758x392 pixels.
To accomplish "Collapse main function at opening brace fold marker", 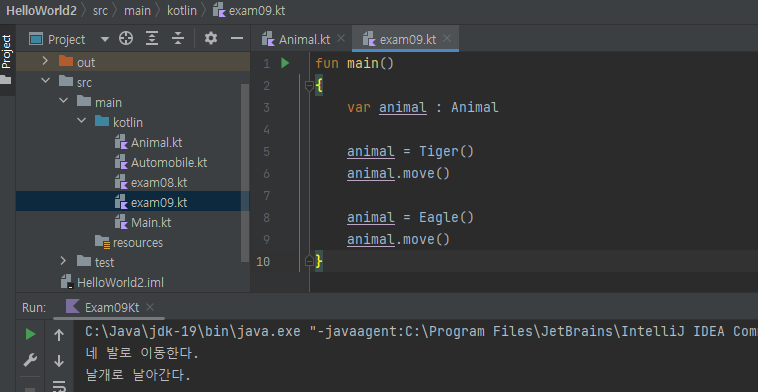I will pyautogui.click(x=309, y=86).
